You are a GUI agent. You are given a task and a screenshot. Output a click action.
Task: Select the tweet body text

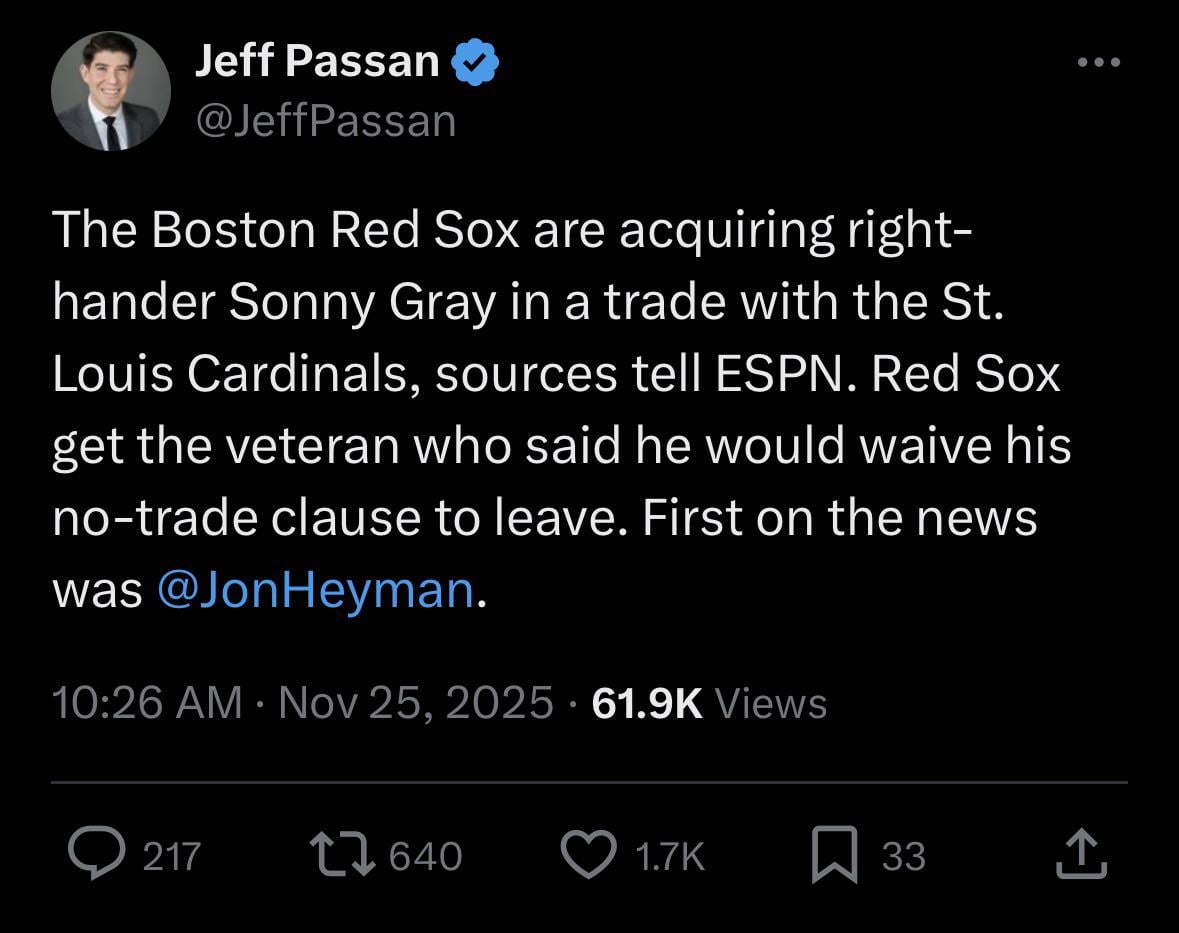pos(560,410)
